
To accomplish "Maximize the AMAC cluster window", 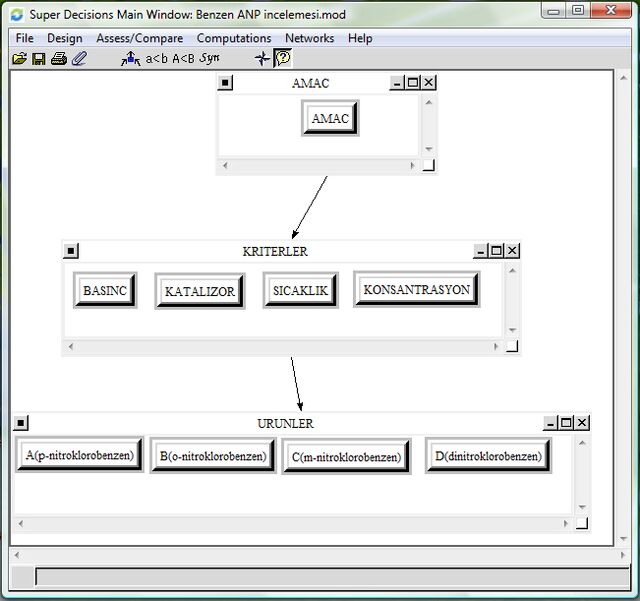I will click(413, 83).
